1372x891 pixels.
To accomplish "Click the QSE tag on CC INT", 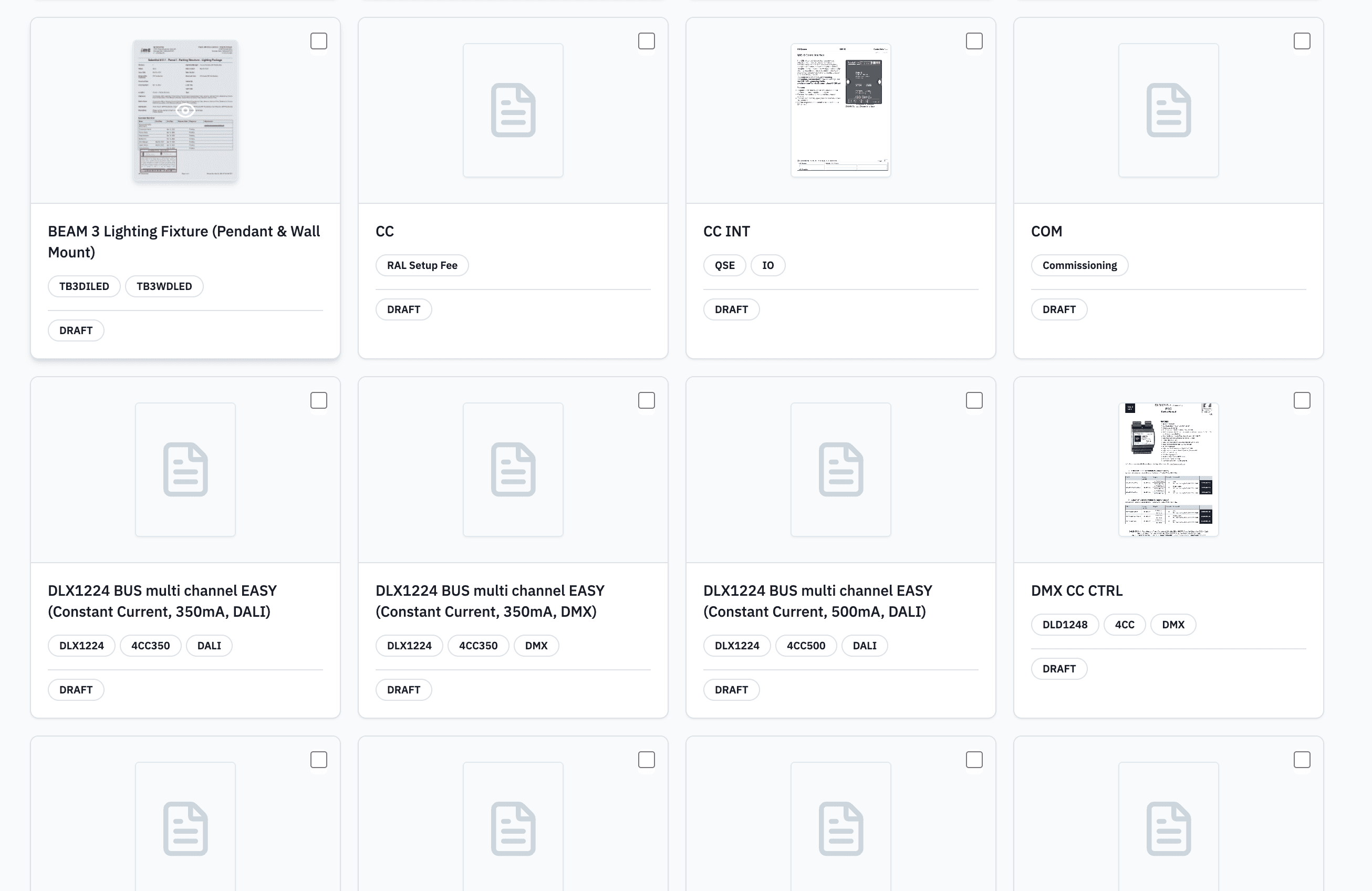I will [725, 265].
